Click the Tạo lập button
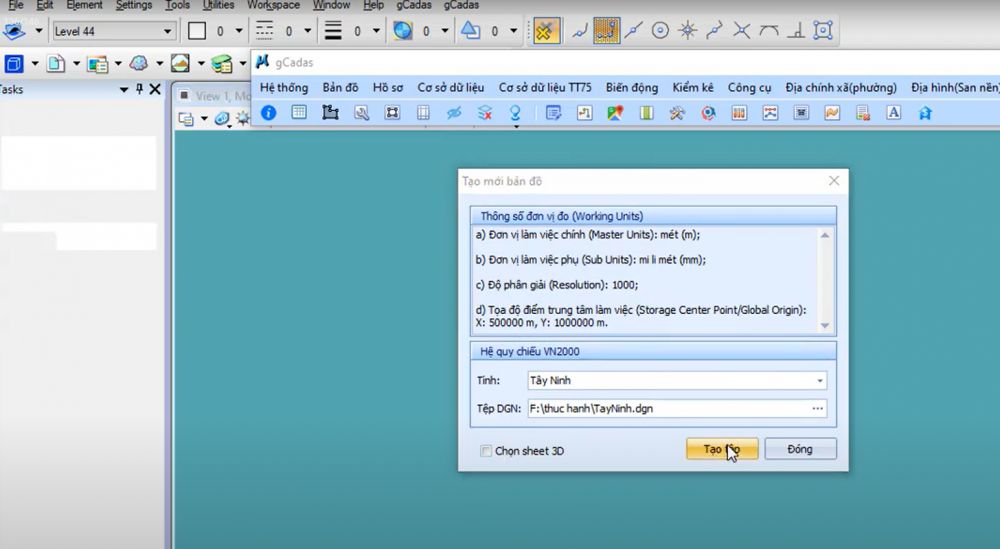 pos(722,450)
